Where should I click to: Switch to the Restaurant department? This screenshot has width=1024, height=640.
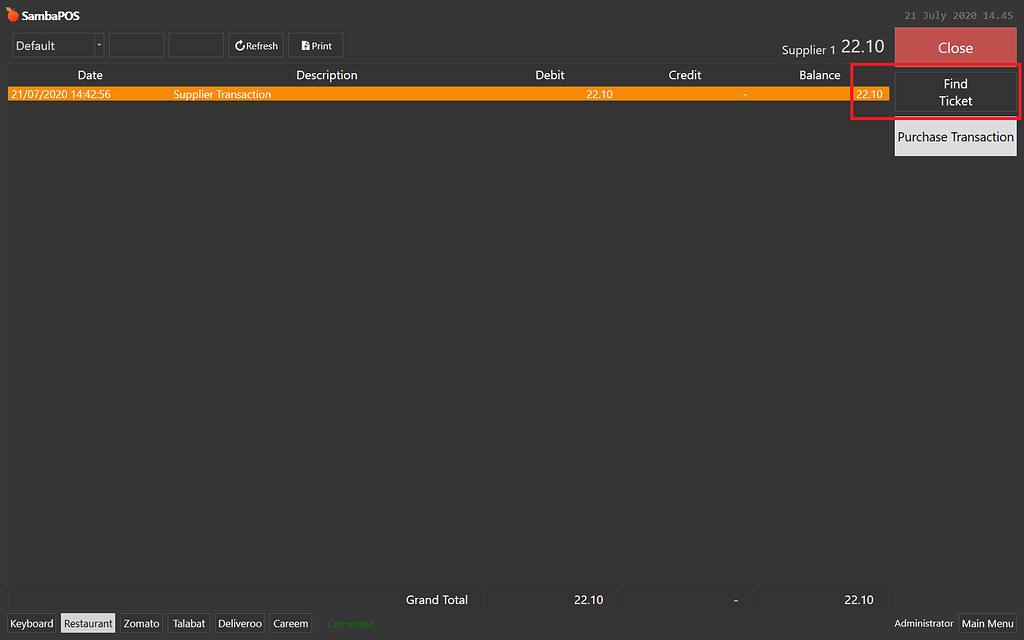click(x=88, y=623)
